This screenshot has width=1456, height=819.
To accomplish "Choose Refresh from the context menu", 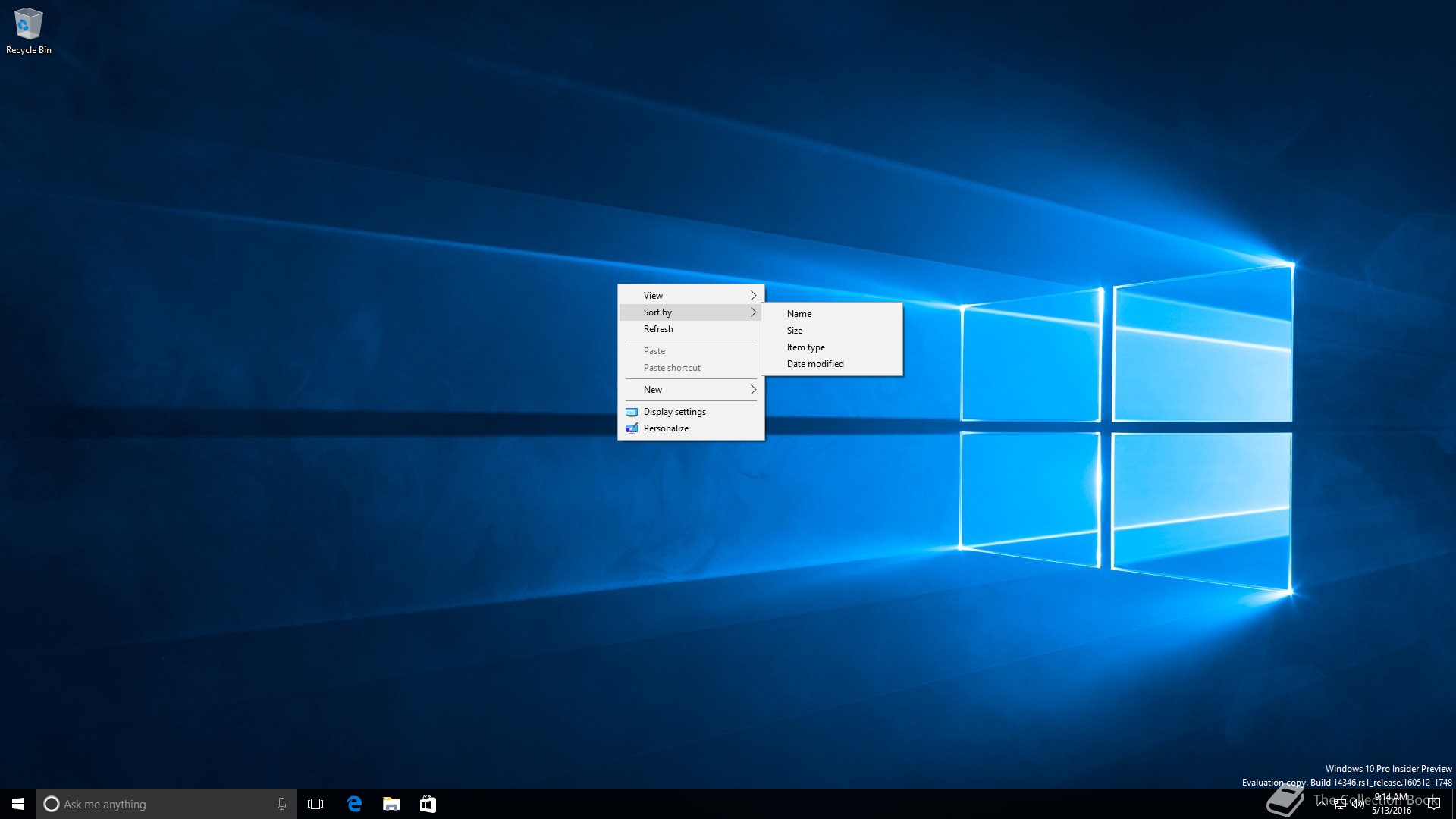I will (691, 329).
